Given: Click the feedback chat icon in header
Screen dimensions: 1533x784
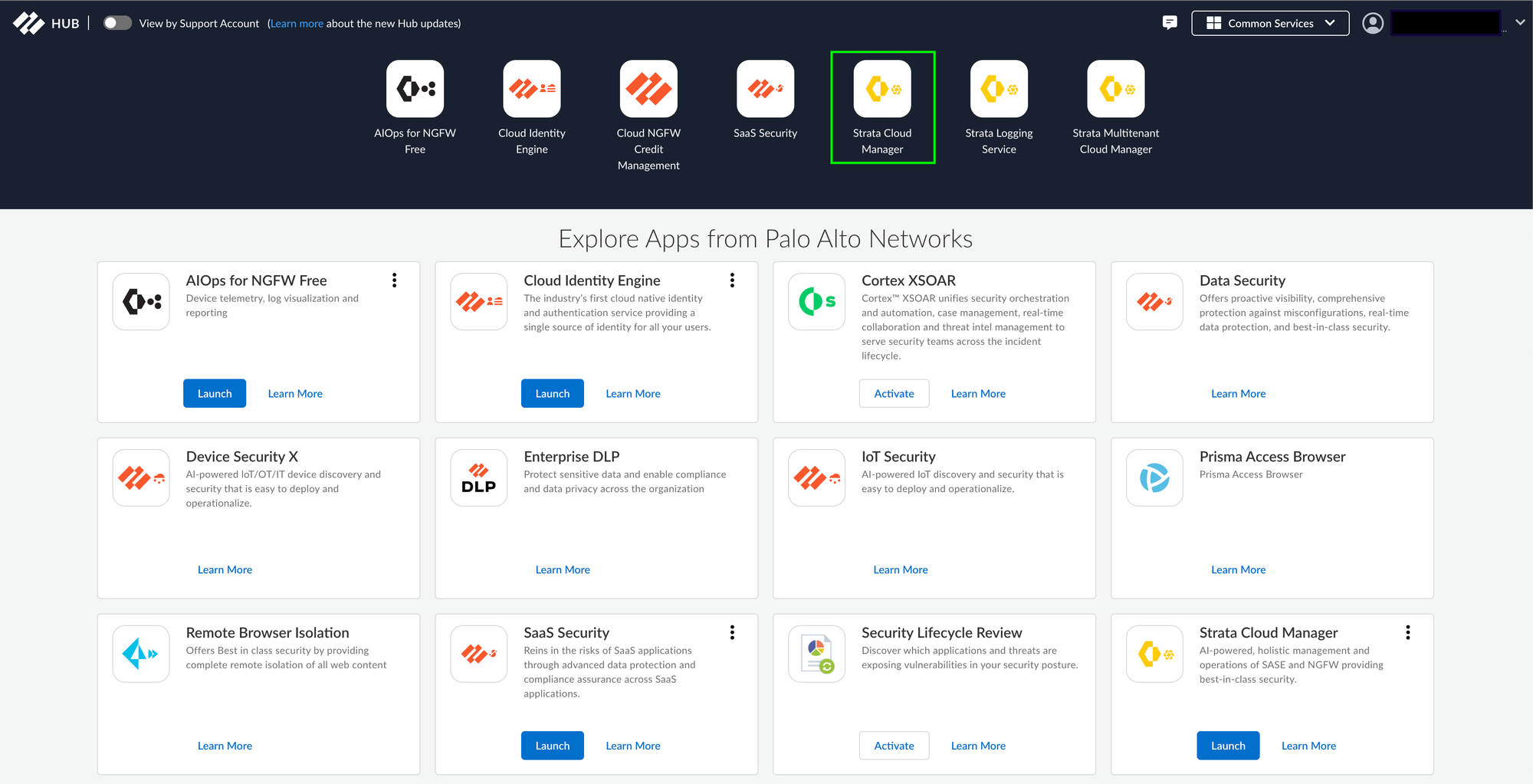Looking at the screenshot, I should 1170,23.
